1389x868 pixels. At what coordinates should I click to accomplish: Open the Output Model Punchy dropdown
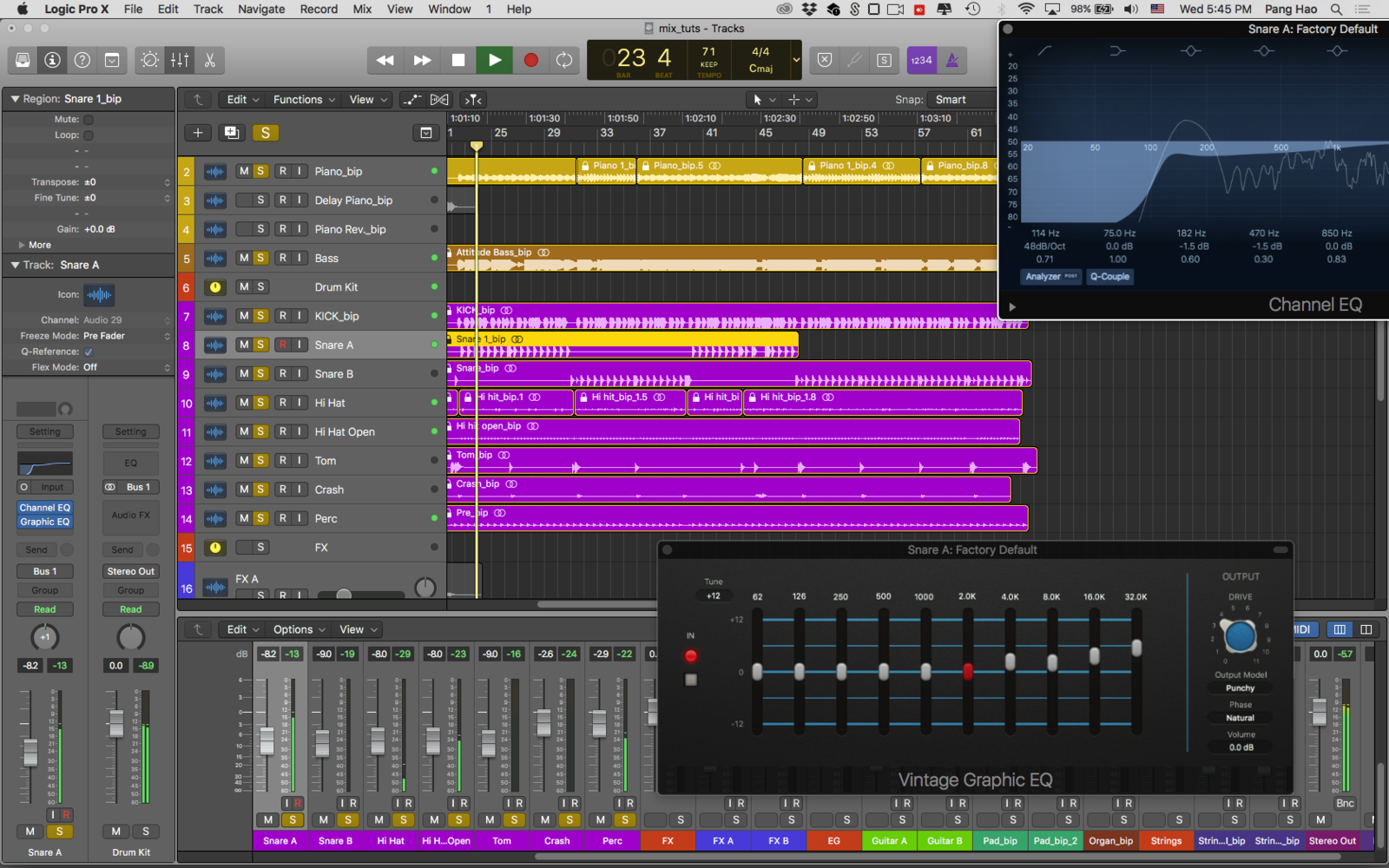point(1240,688)
